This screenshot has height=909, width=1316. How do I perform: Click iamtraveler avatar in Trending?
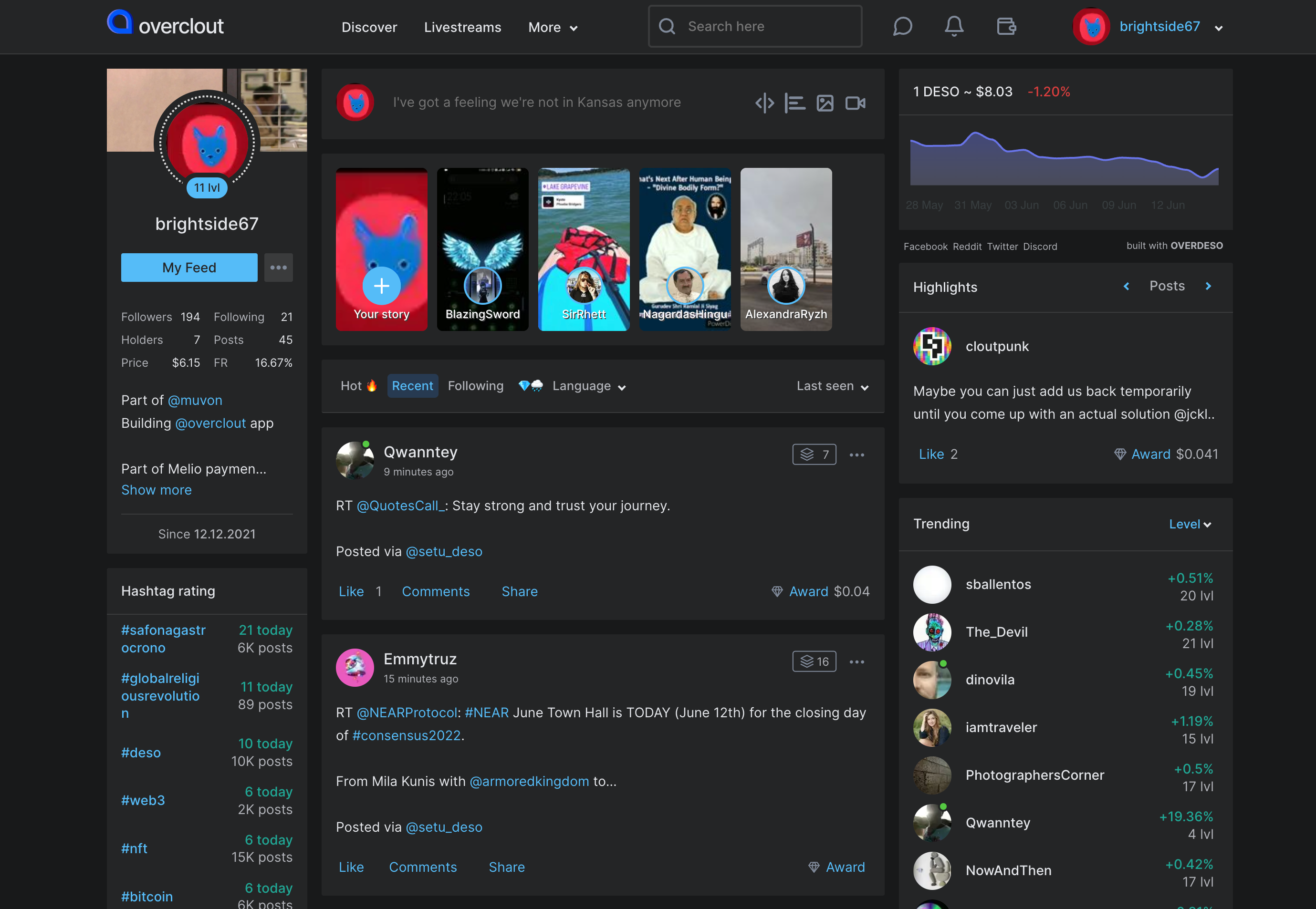(932, 728)
